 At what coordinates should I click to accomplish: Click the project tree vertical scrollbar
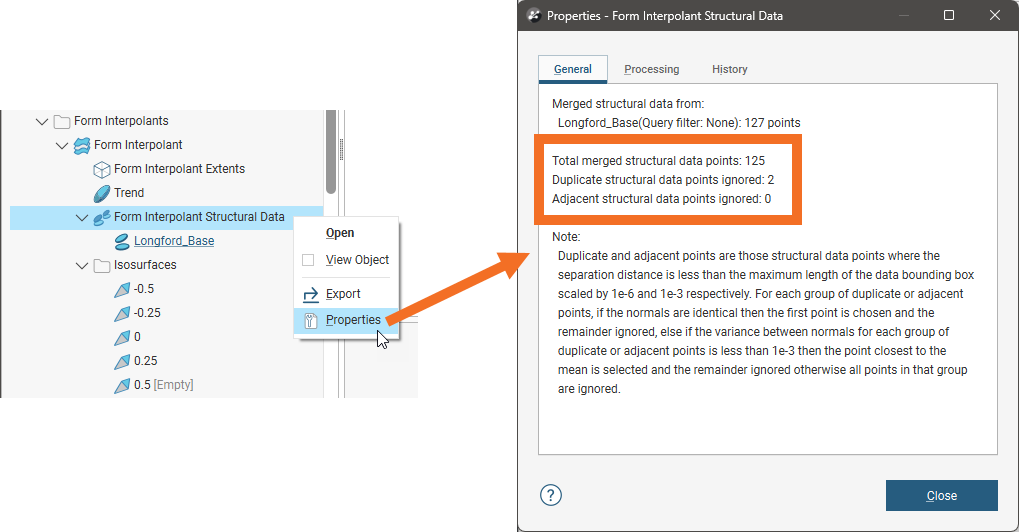(x=331, y=152)
